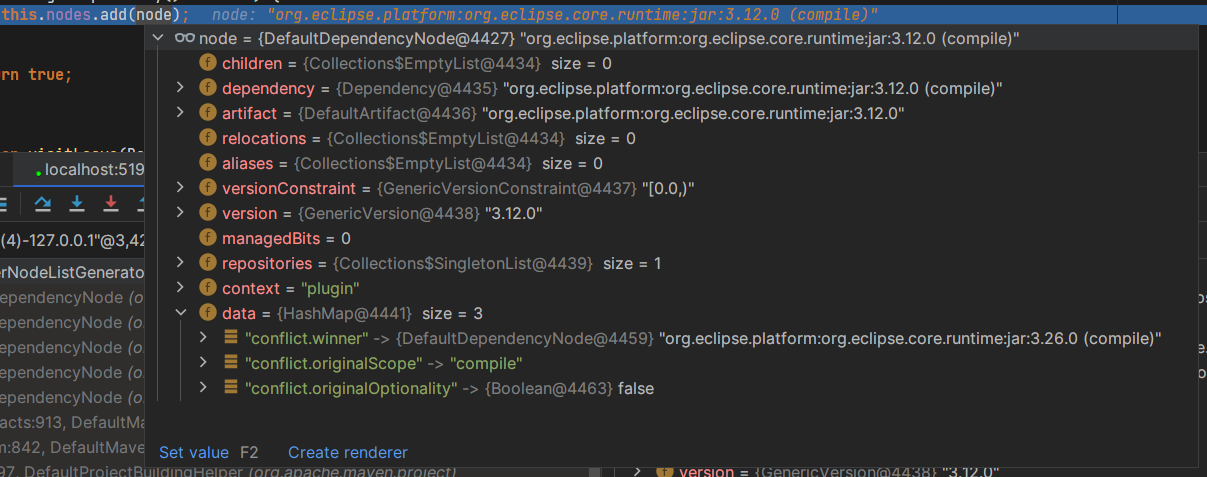Viewport: 1207px width, 477px height.
Task: Click the field icon for versionConstraint
Action: pyautogui.click(x=208, y=188)
